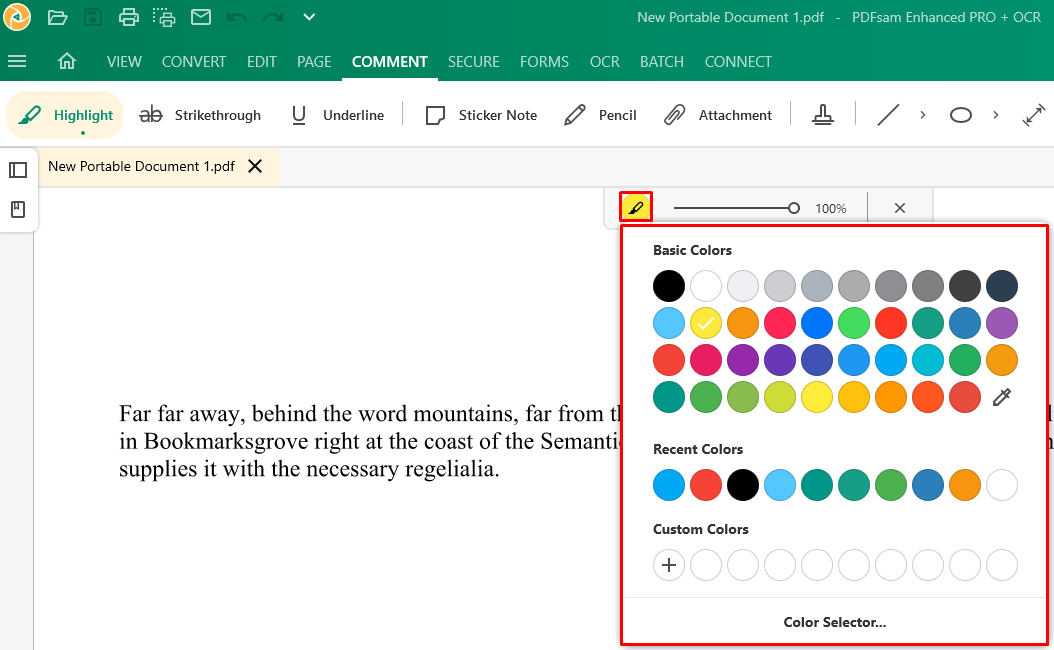Select the Stamp tool
The height and width of the screenshot is (650, 1054).
coord(823,114)
